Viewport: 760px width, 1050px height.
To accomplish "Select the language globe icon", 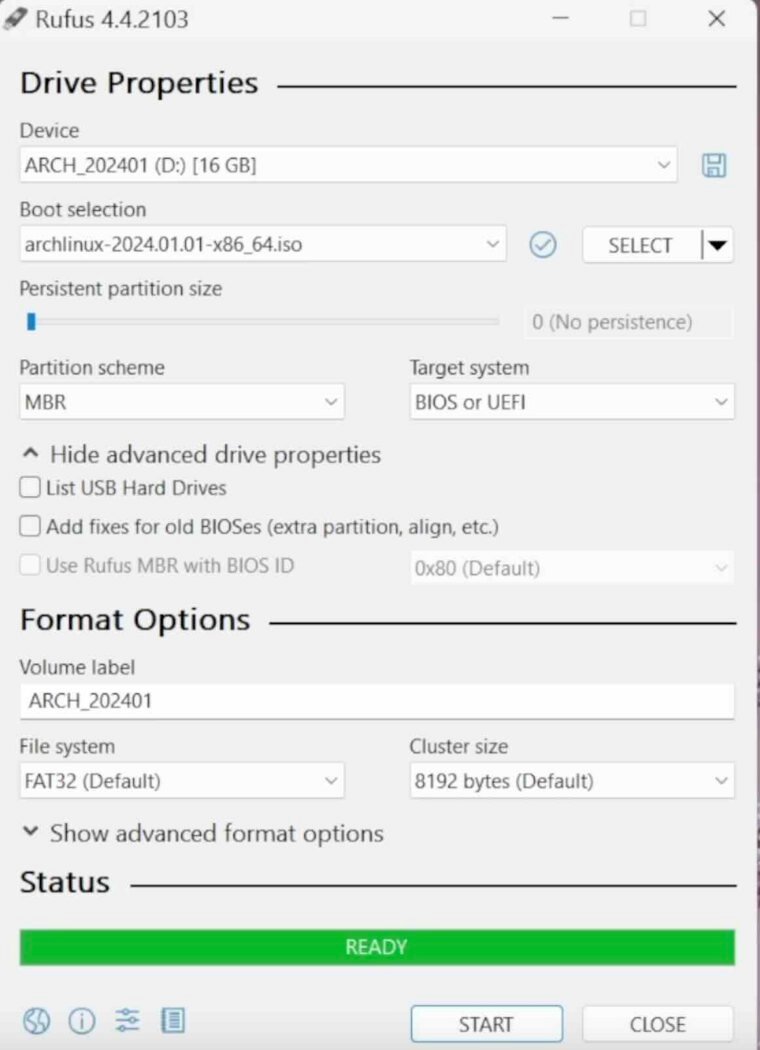I will click(x=37, y=1020).
